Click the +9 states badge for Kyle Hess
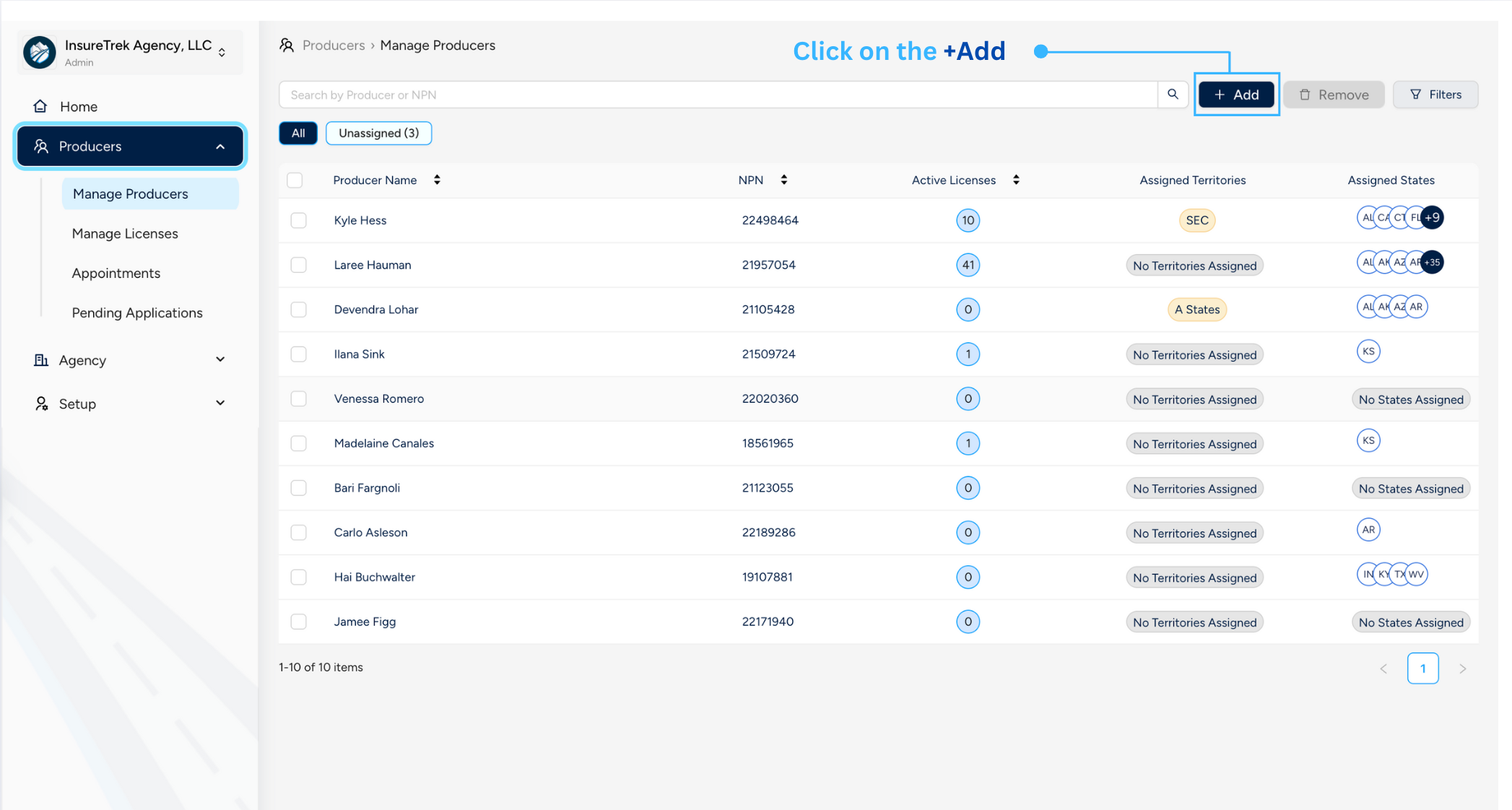This screenshot has width=1512, height=810. point(1433,217)
